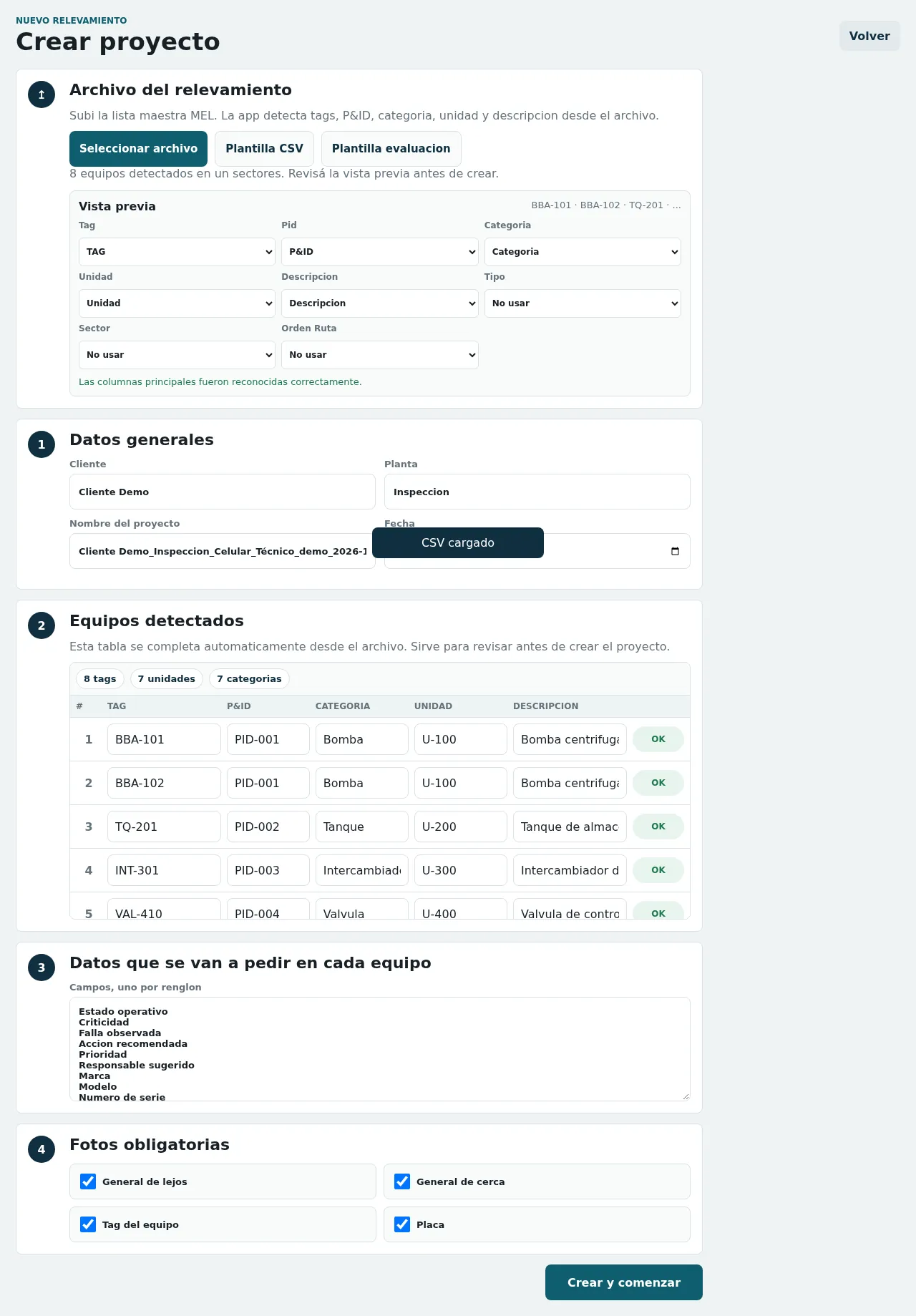Uncheck Tag del equipo photo
The width and height of the screenshot is (916, 1316).
tap(88, 1224)
